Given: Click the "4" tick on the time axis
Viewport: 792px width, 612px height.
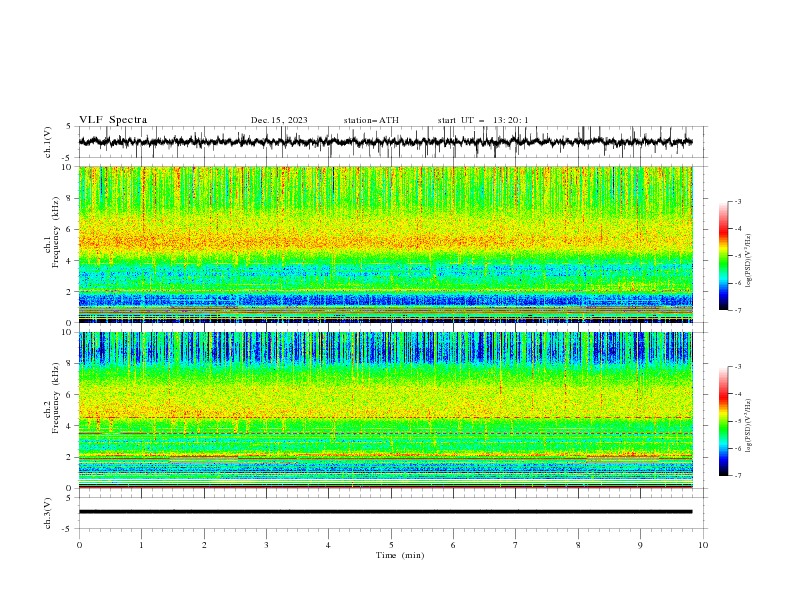Looking at the screenshot, I should point(328,545).
